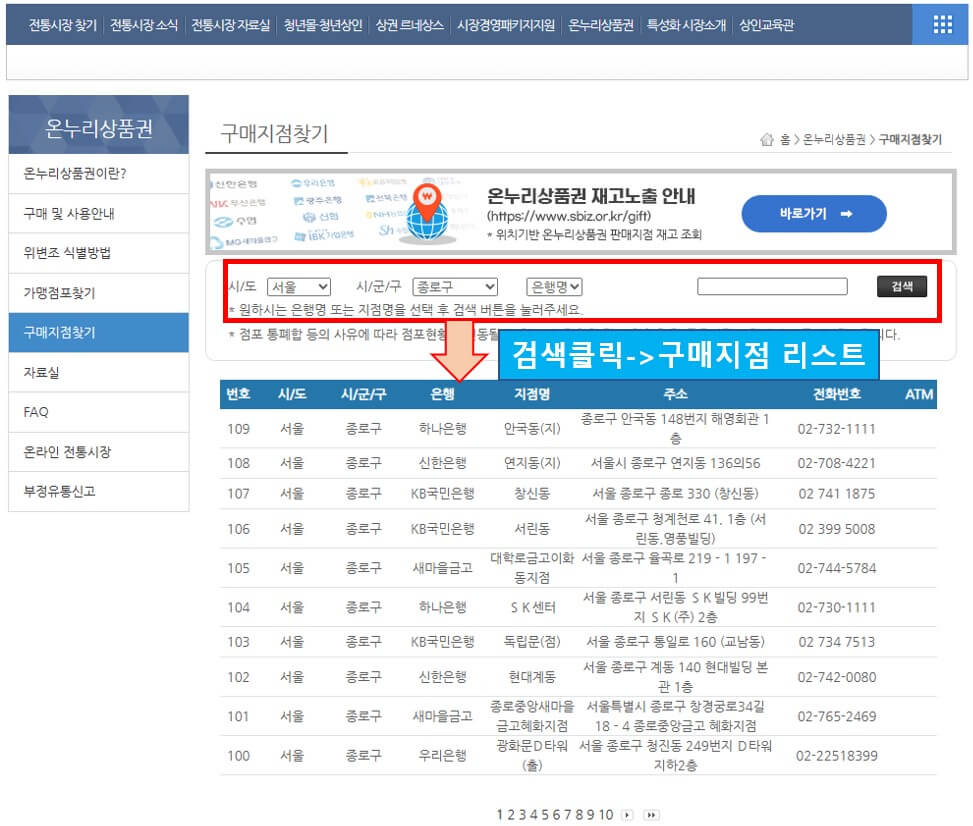Select 가맹점포찾기 in sidebar
973x826 pixels.
click(99, 293)
